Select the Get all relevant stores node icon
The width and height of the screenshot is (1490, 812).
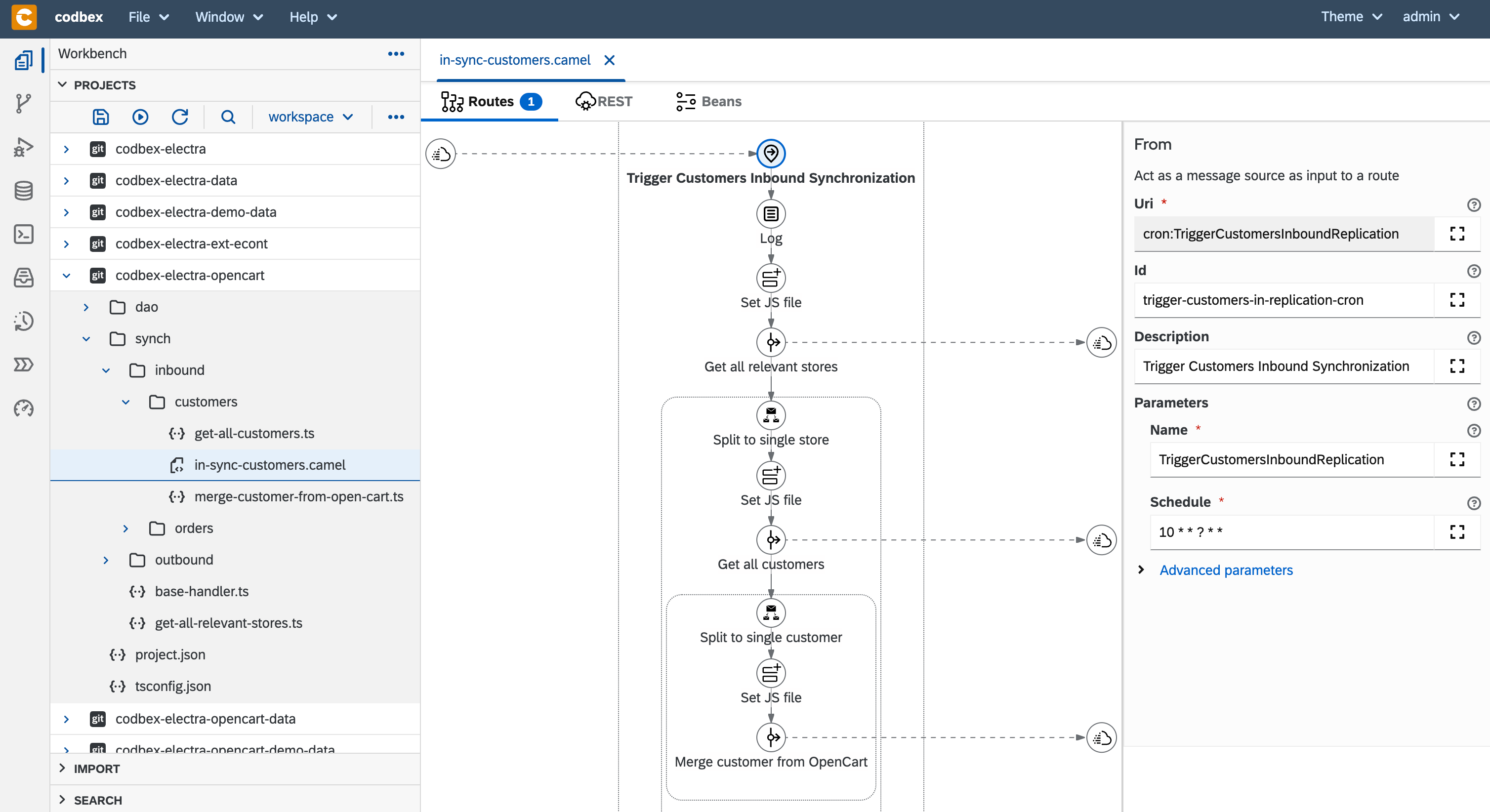pyautogui.click(x=771, y=342)
